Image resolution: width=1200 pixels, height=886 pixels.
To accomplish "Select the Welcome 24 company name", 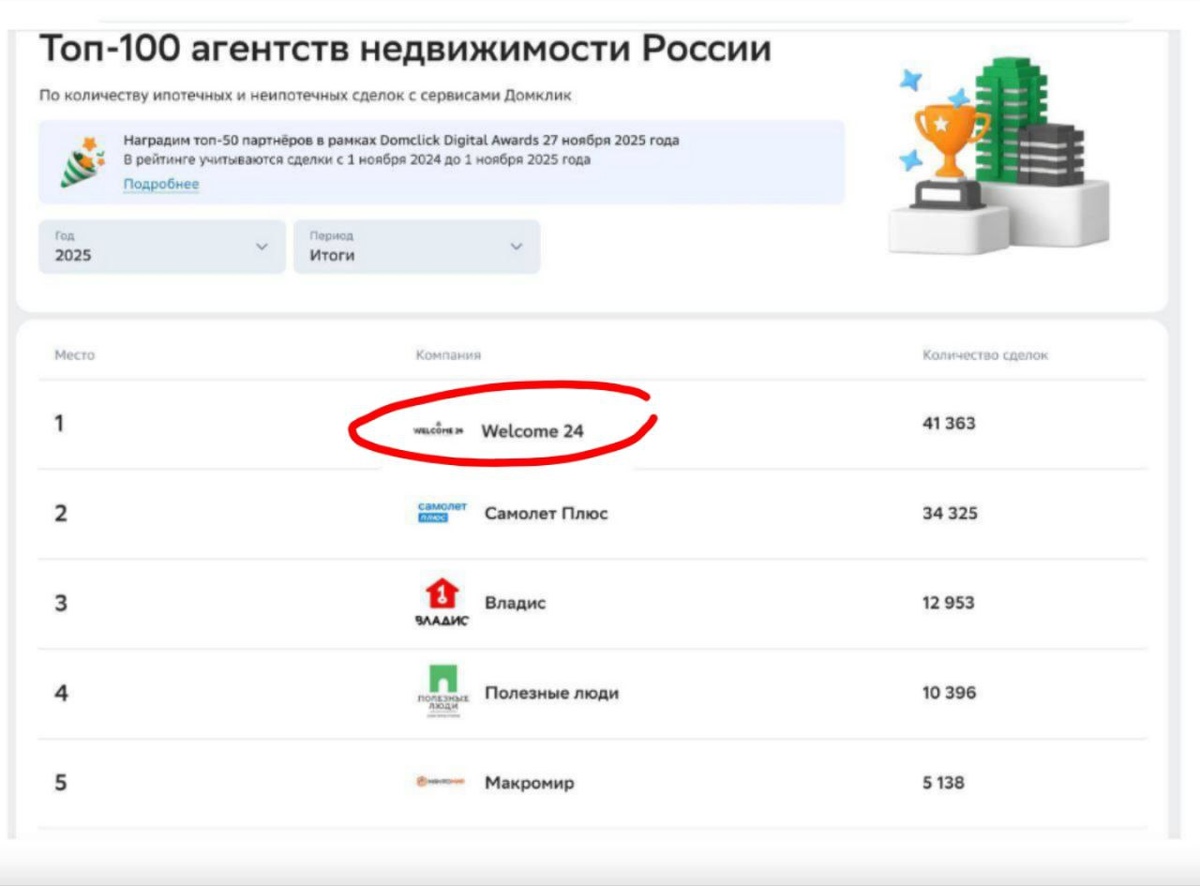I will click(x=532, y=432).
